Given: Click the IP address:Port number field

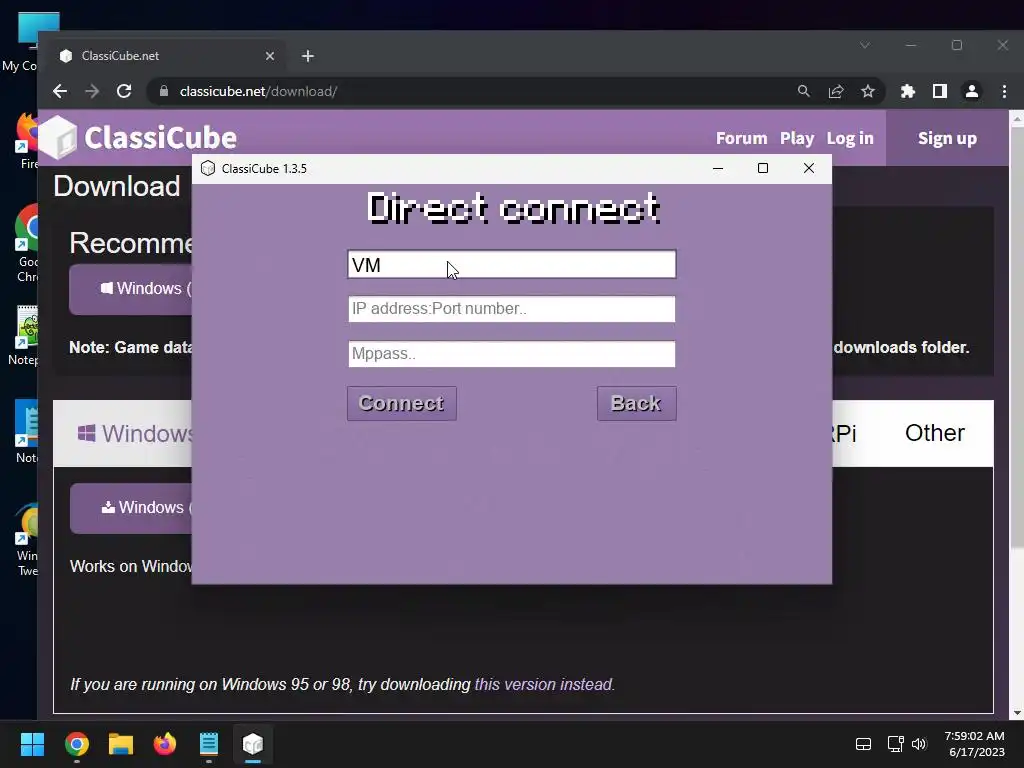Looking at the screenshot, I should (x=511, y=309).
